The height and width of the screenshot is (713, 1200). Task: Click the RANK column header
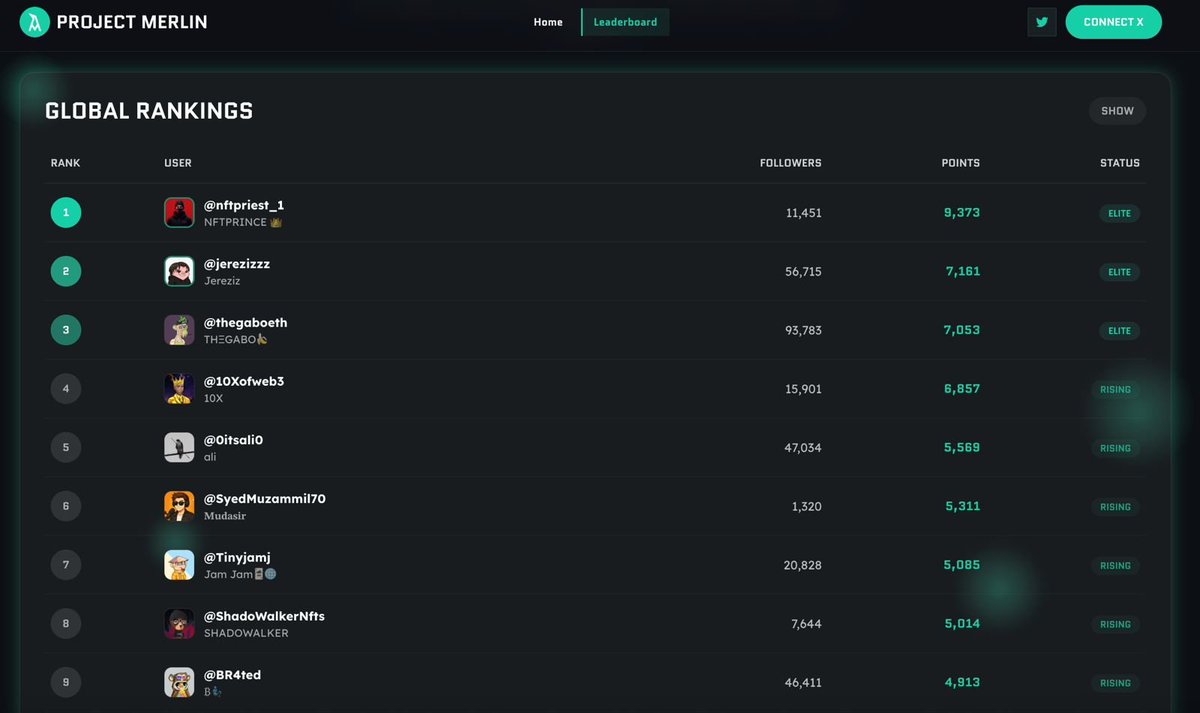tap(66, 163)
